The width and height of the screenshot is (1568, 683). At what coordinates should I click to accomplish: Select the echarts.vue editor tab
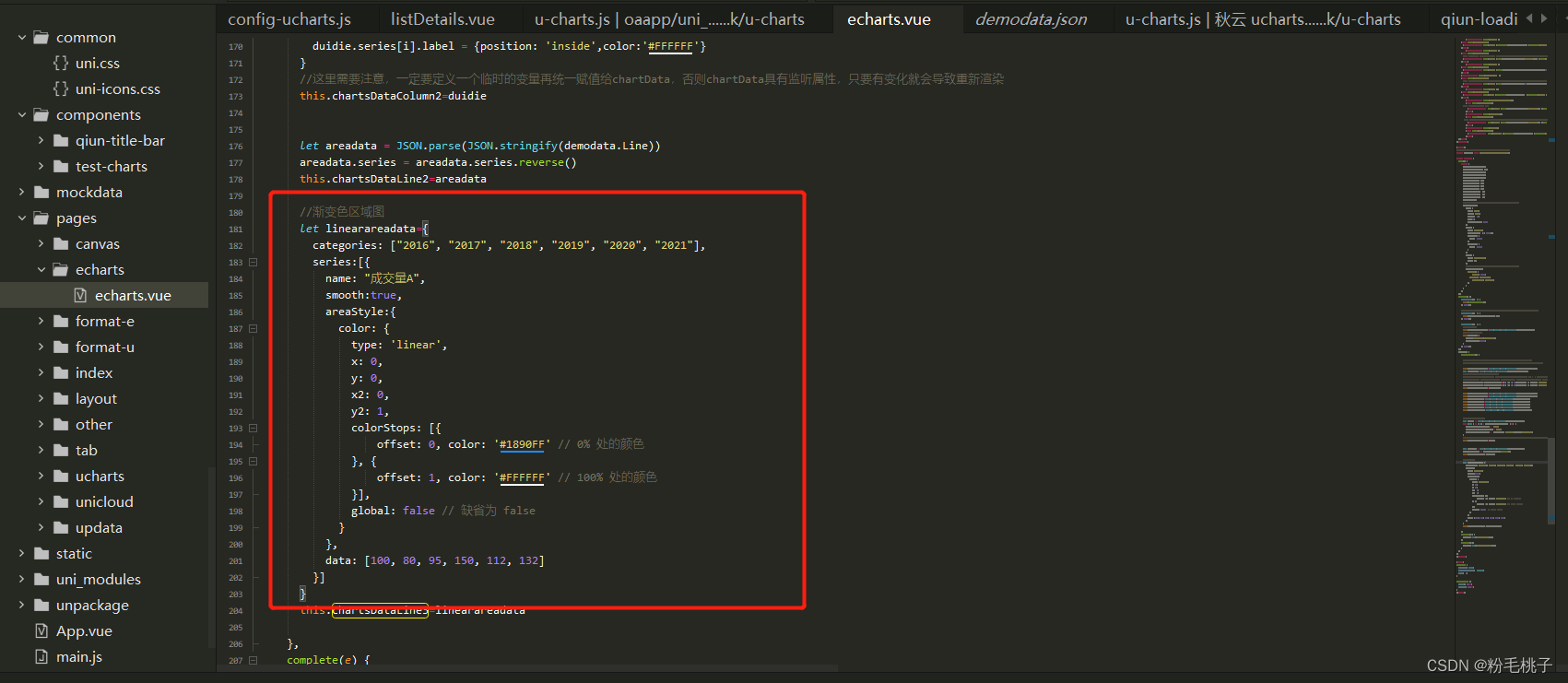click(889, 19)
